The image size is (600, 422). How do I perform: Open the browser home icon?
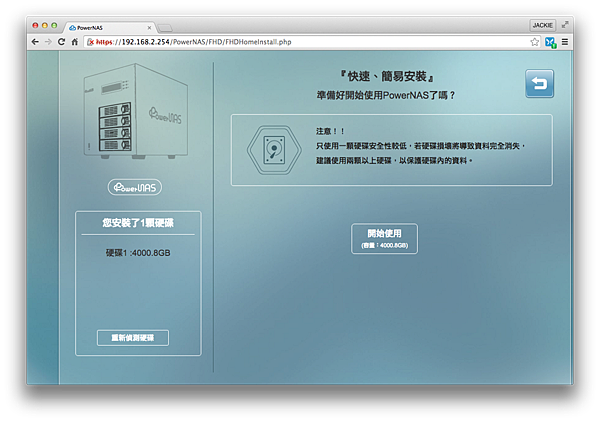(x=75, y=42)
